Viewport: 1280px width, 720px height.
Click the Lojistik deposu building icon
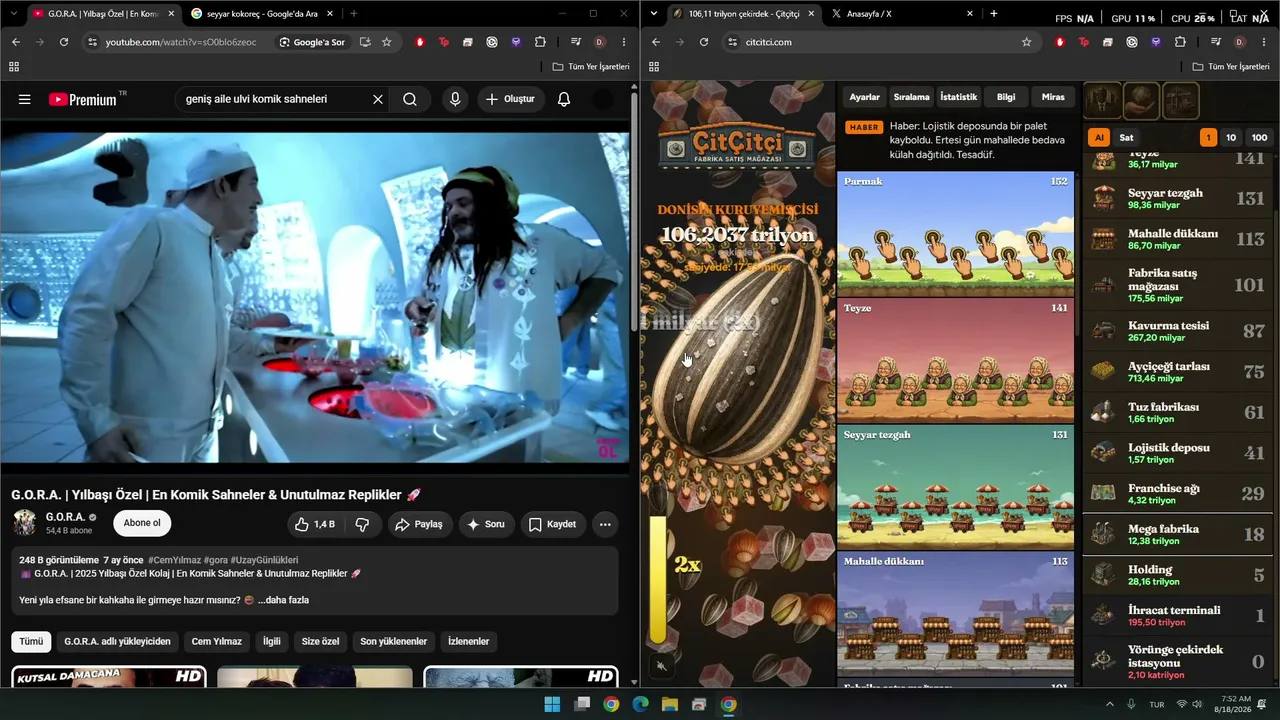pos(1104,453)
